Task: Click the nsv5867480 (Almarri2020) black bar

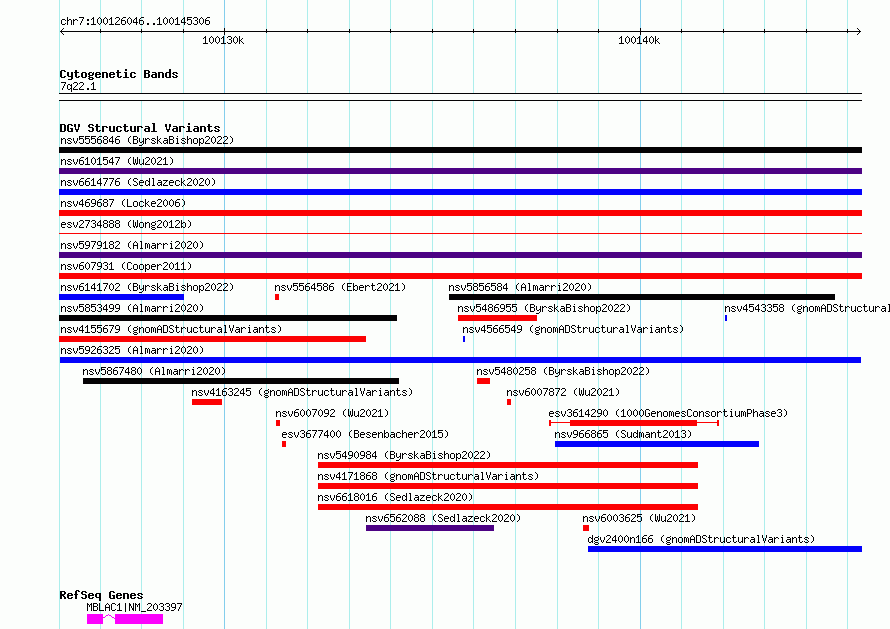Action: click(x=241, y=381)
